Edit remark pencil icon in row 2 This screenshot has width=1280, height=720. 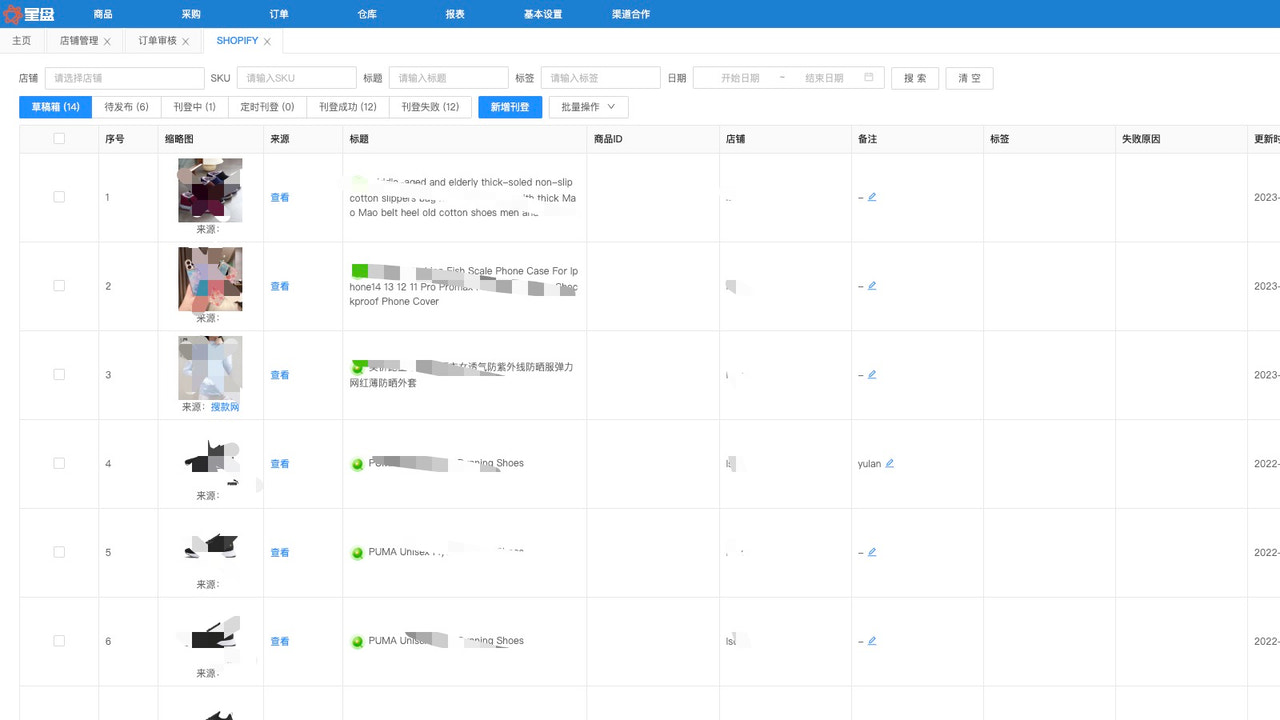(872, 286)
